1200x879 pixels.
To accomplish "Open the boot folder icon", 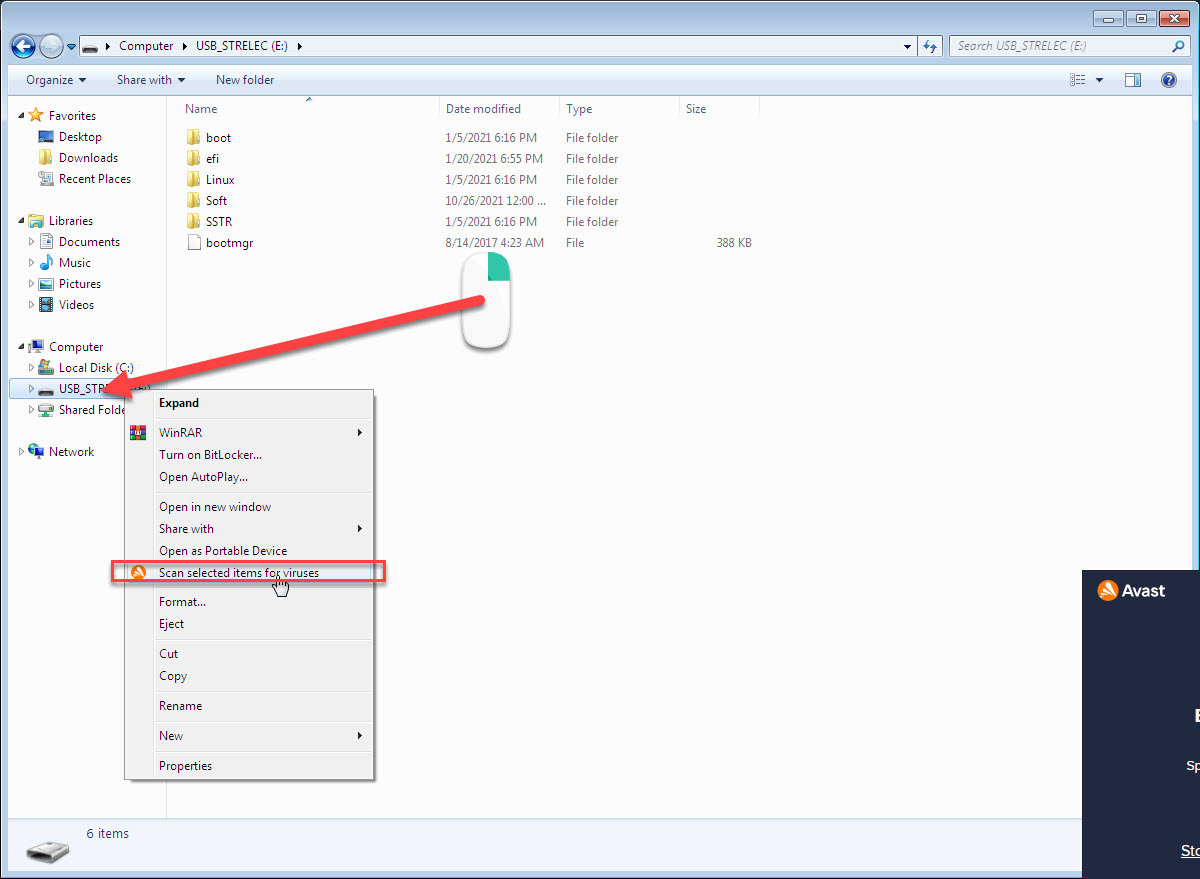I will 194,138.
